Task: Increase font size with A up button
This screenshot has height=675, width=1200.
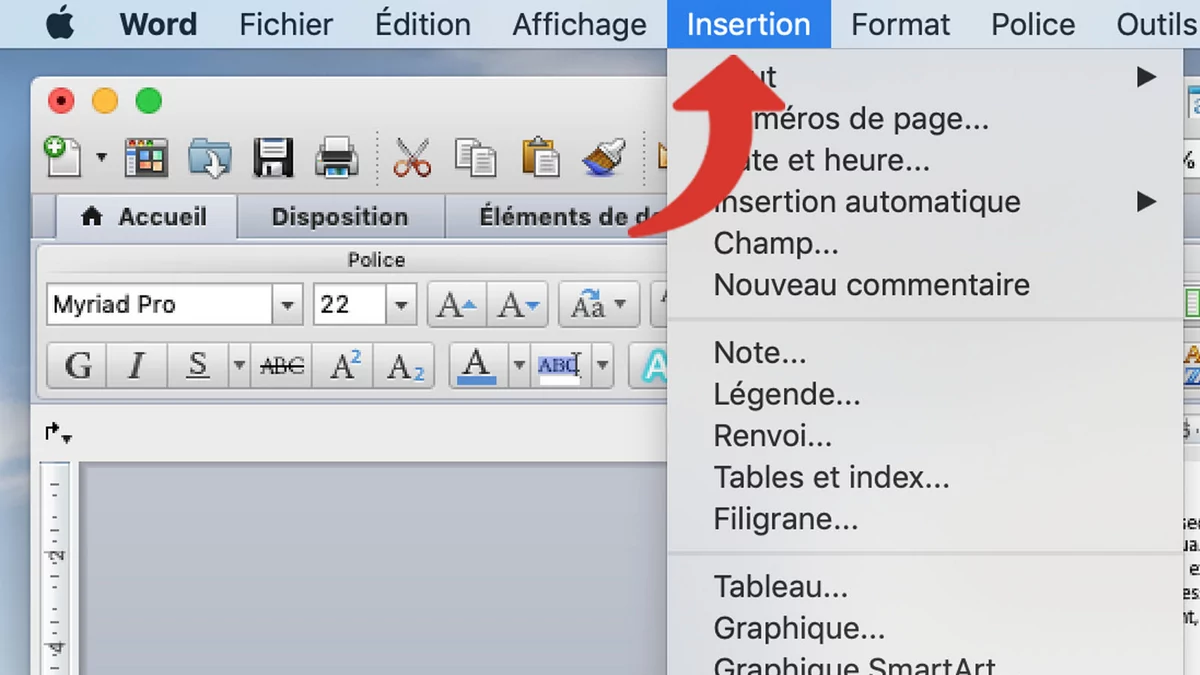Action: (x=457, y=305)
